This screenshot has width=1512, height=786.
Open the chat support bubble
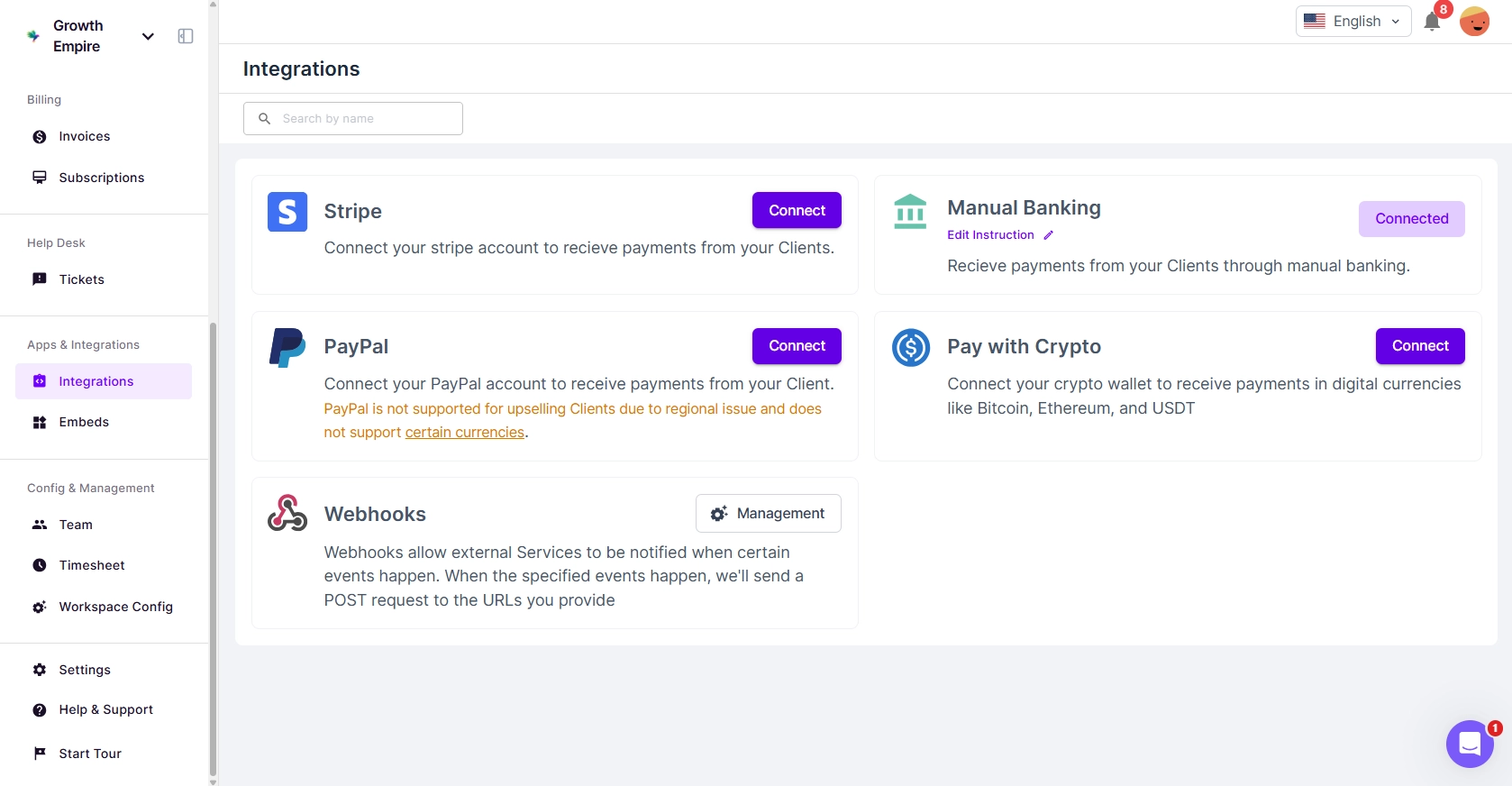click(x=1470, y=744)
